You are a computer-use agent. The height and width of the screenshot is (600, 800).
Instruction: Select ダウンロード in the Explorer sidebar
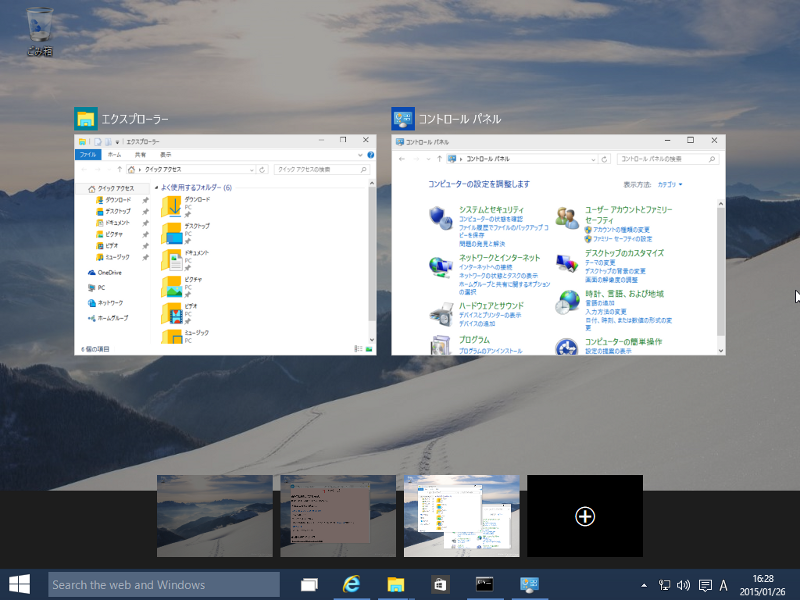118,200
